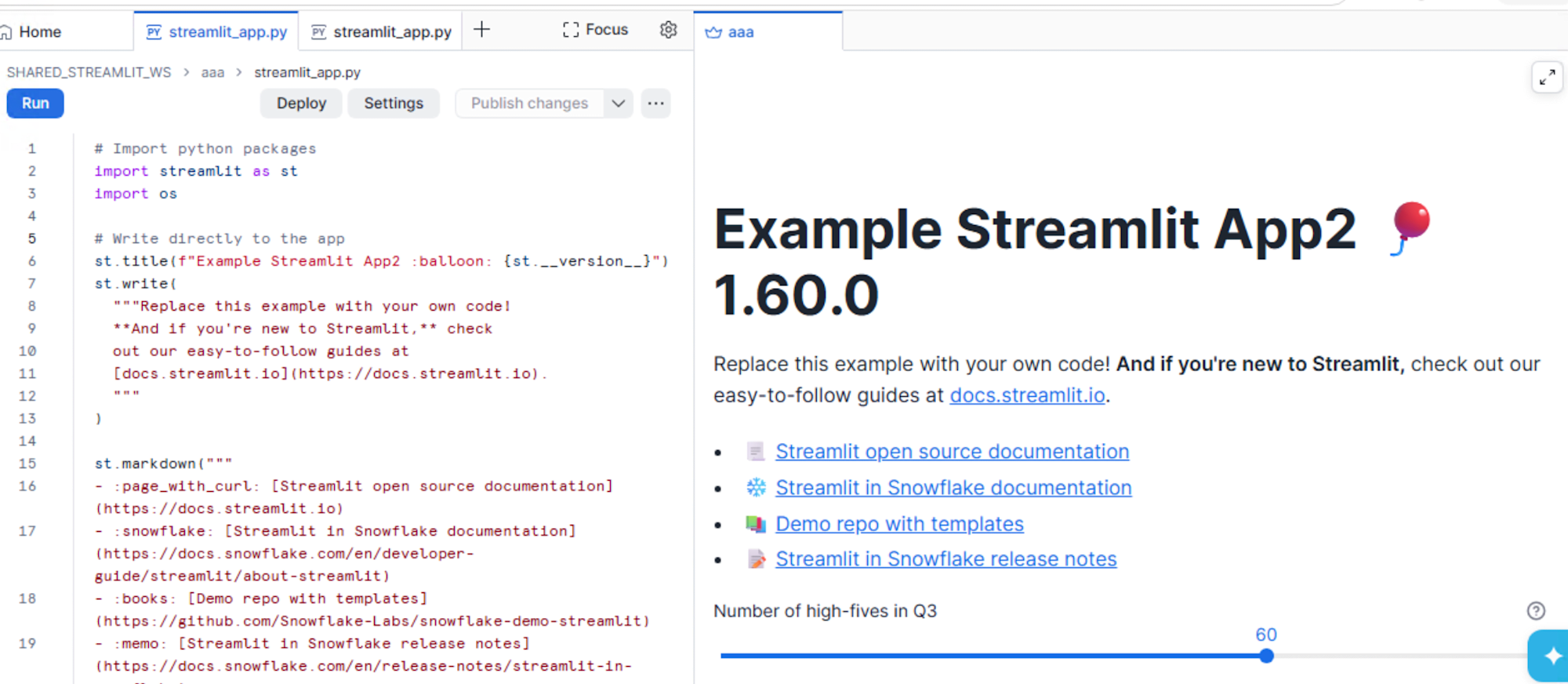Viewport: 1568px width, 684px height.
Task: Open Demo repo with templates link
Action: [x=899, y=524]
